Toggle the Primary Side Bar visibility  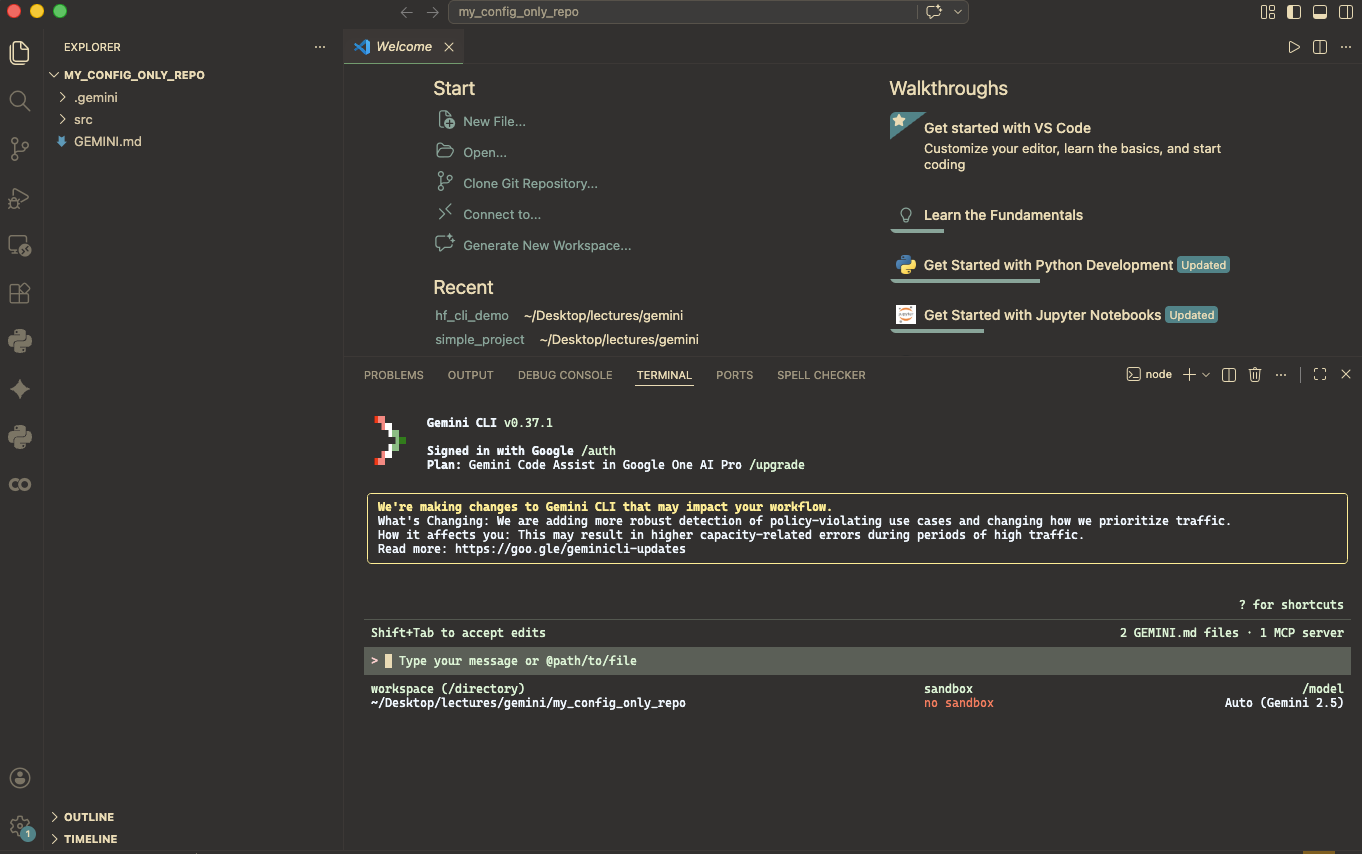click(x=1294, y=12)
